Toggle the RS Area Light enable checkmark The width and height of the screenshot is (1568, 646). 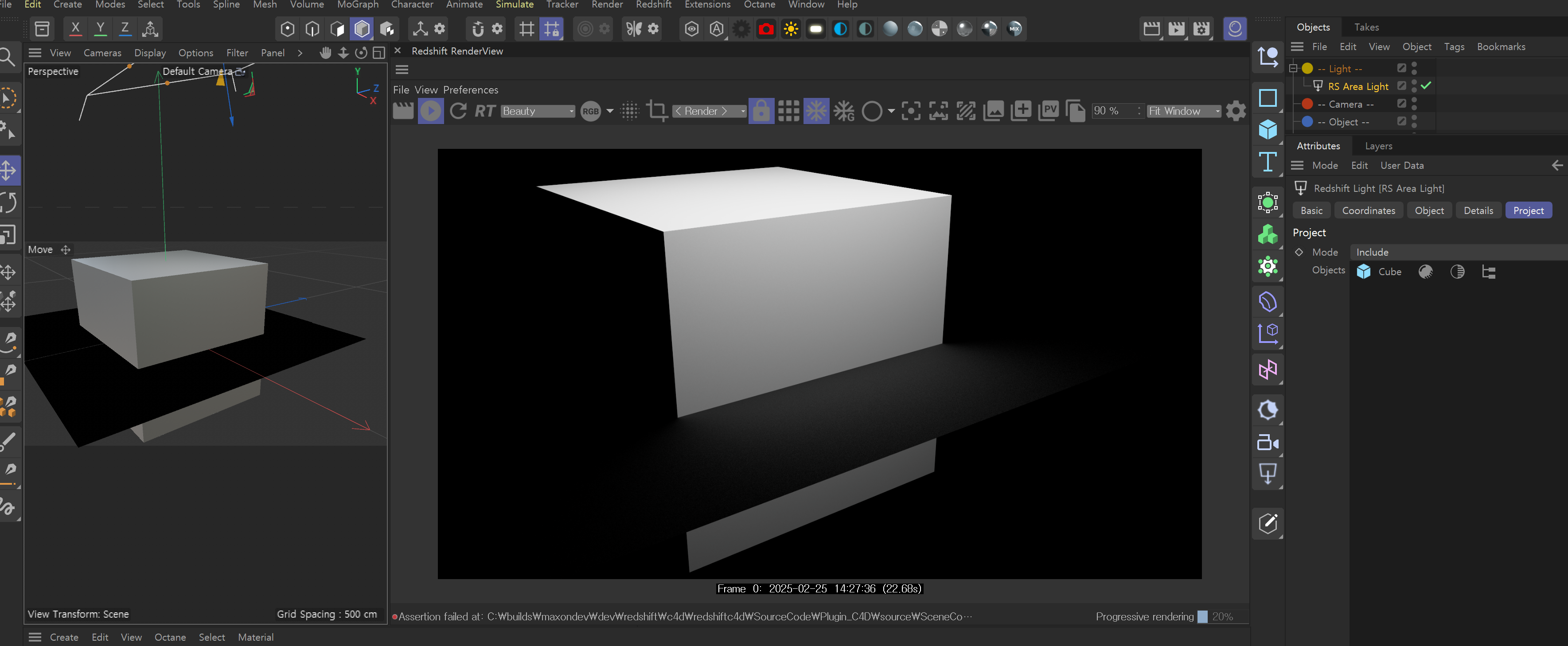tap(1426, 86)
